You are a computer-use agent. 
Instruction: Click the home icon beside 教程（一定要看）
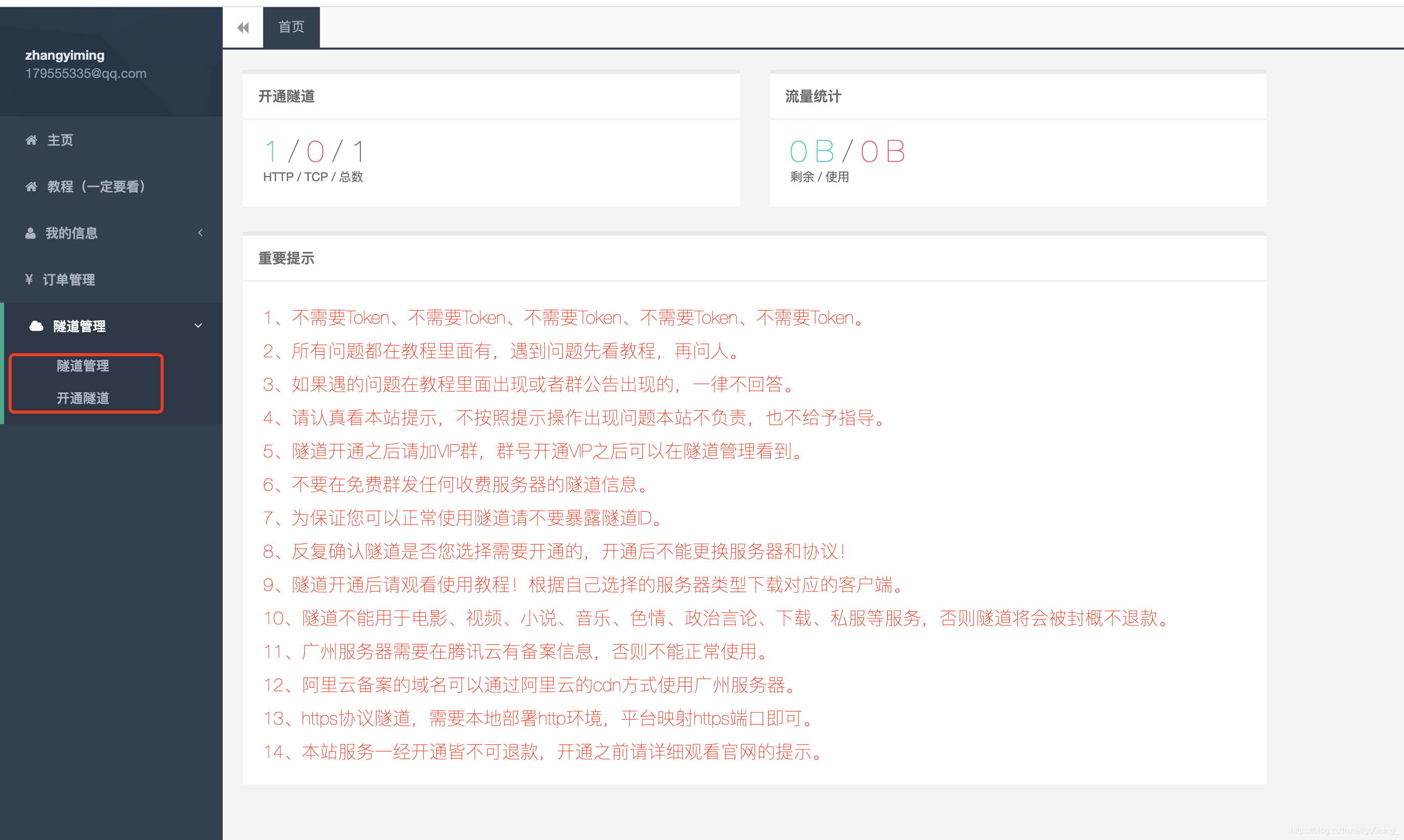coord(32,186)
